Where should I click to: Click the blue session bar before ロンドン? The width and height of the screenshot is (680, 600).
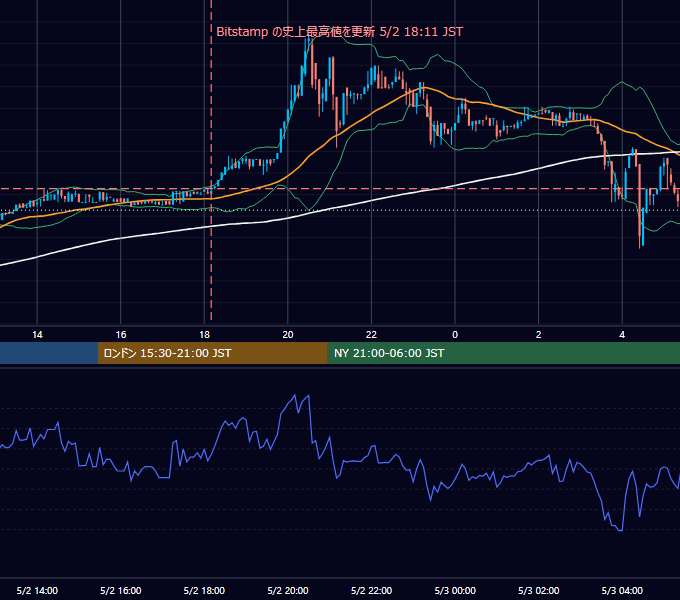[x=49, y=353]
